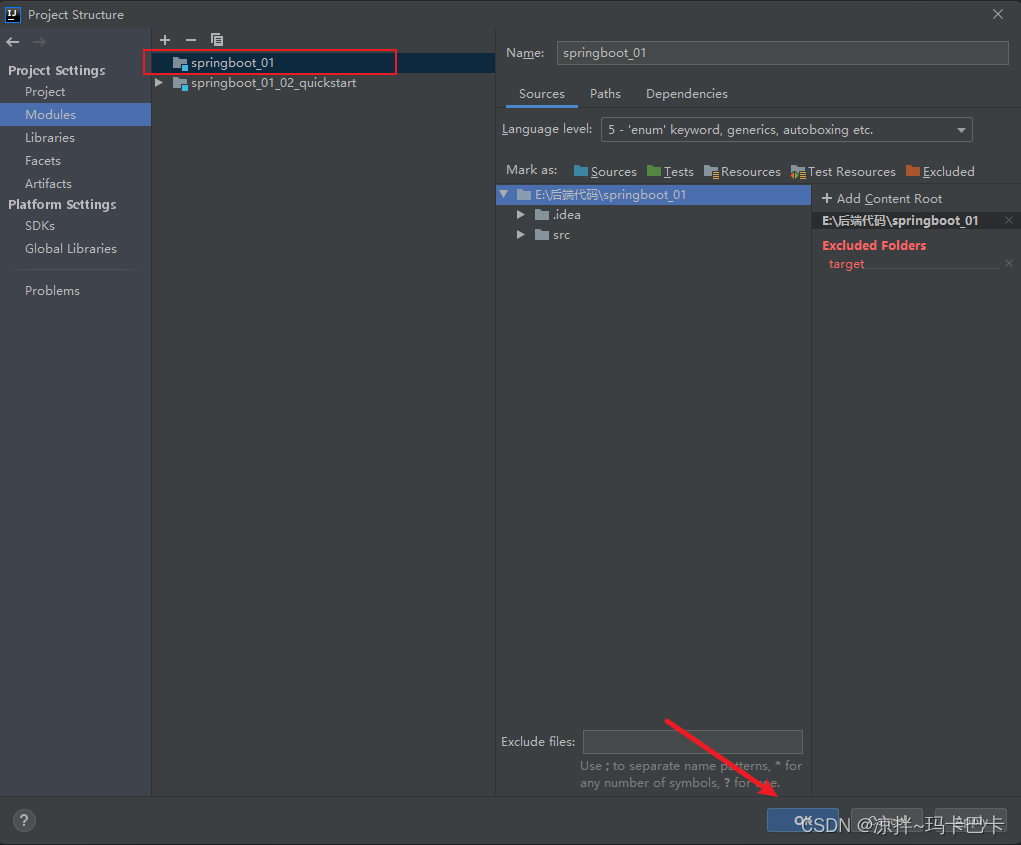Expand springboot_01_02_quickstart module

[x=158, y=83]
